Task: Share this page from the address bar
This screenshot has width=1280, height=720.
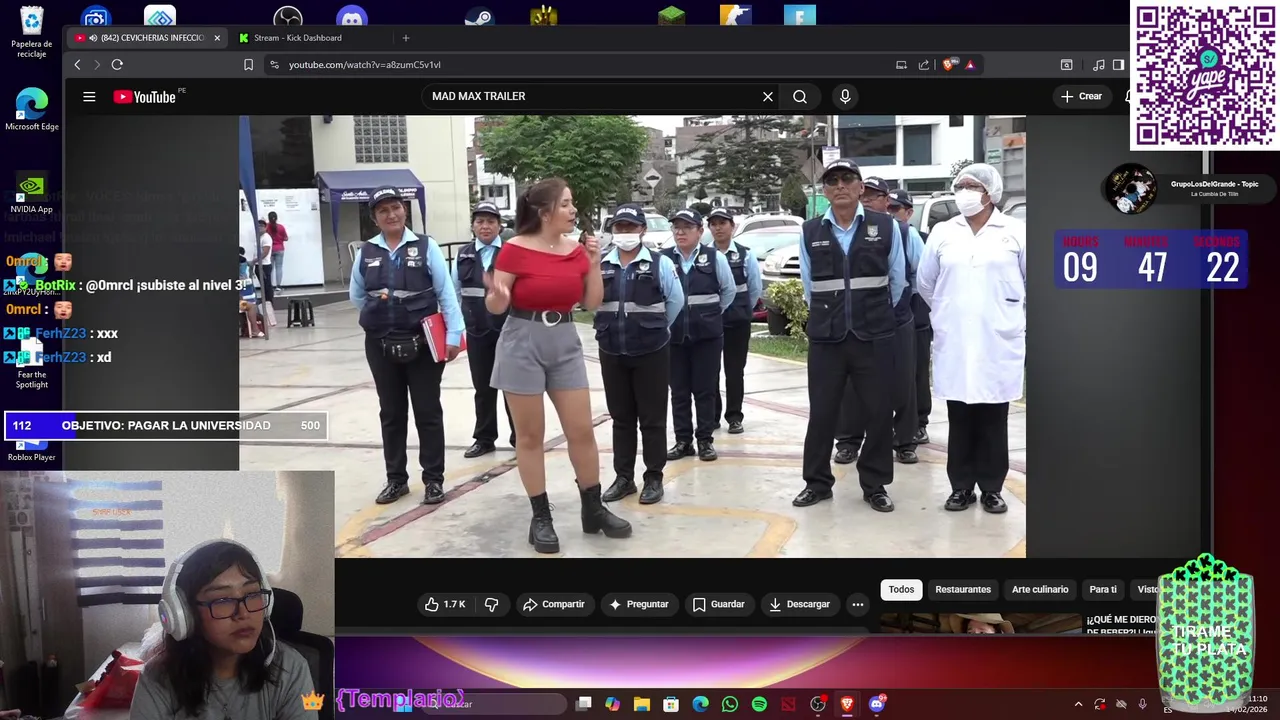Action: coord(924,65)
